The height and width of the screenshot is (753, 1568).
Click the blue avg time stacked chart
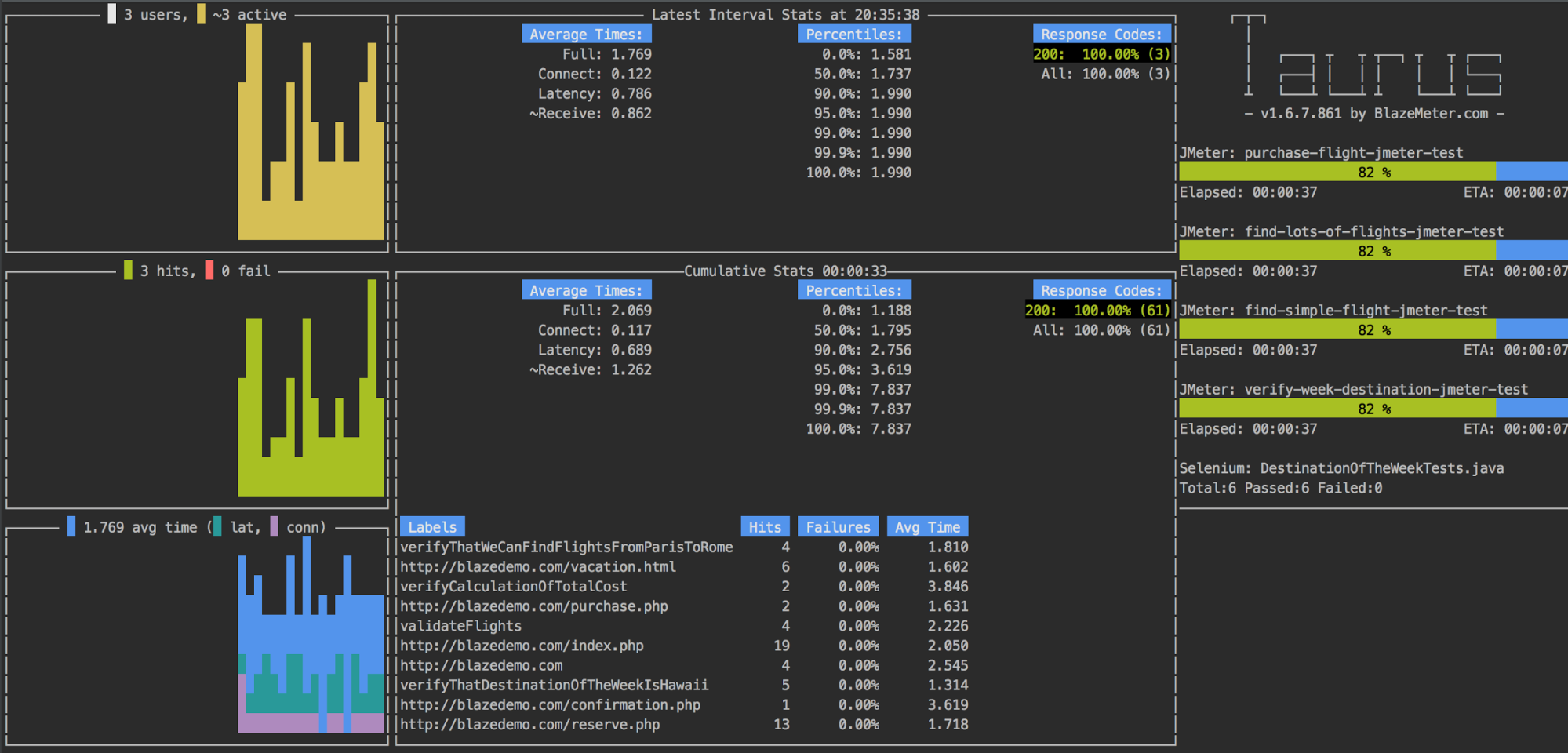click(x=311, y=635)
